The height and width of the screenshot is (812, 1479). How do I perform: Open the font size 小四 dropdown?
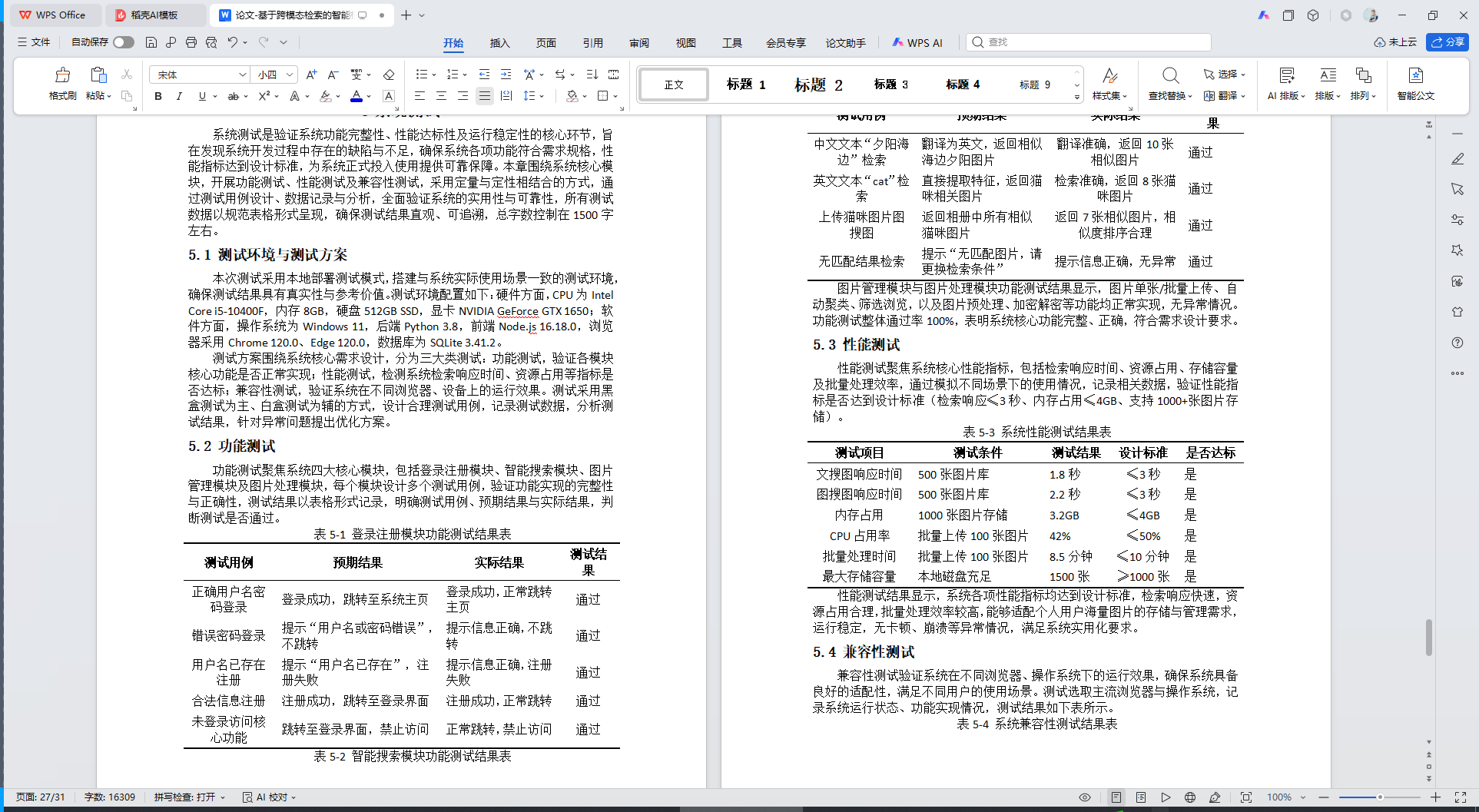point(290,75)
